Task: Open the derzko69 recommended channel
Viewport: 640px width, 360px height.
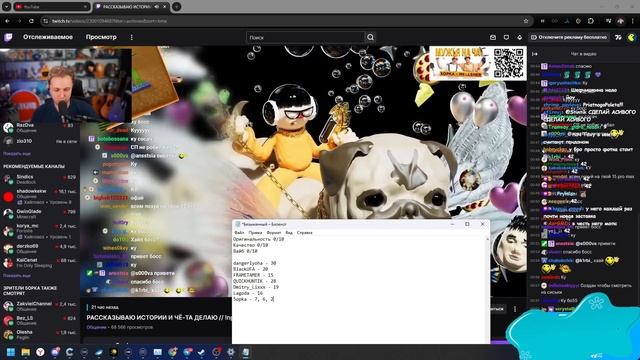Action: [x=40, y=249]
